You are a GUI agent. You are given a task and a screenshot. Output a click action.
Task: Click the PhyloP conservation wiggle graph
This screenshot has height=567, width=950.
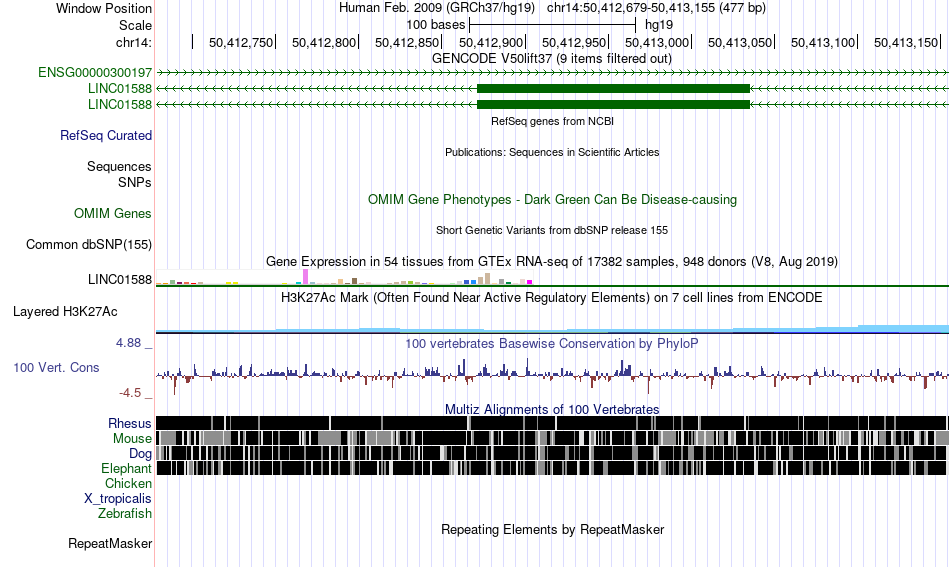(x=552, y=376)
